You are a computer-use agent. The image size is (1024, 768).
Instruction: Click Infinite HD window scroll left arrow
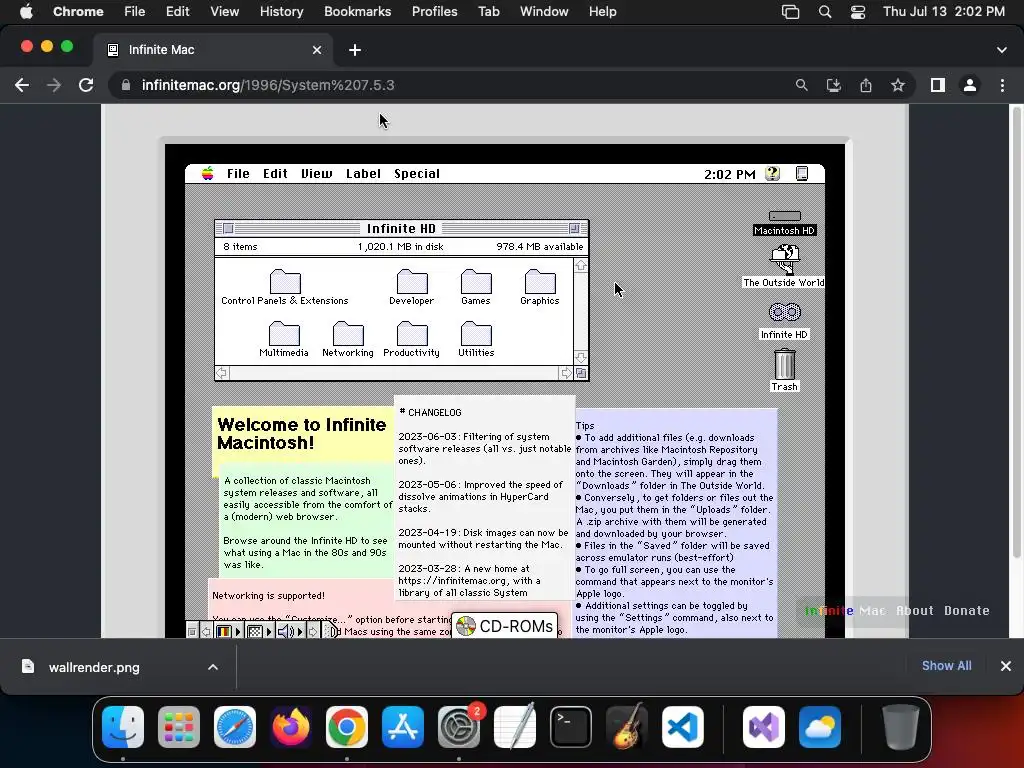222,373
